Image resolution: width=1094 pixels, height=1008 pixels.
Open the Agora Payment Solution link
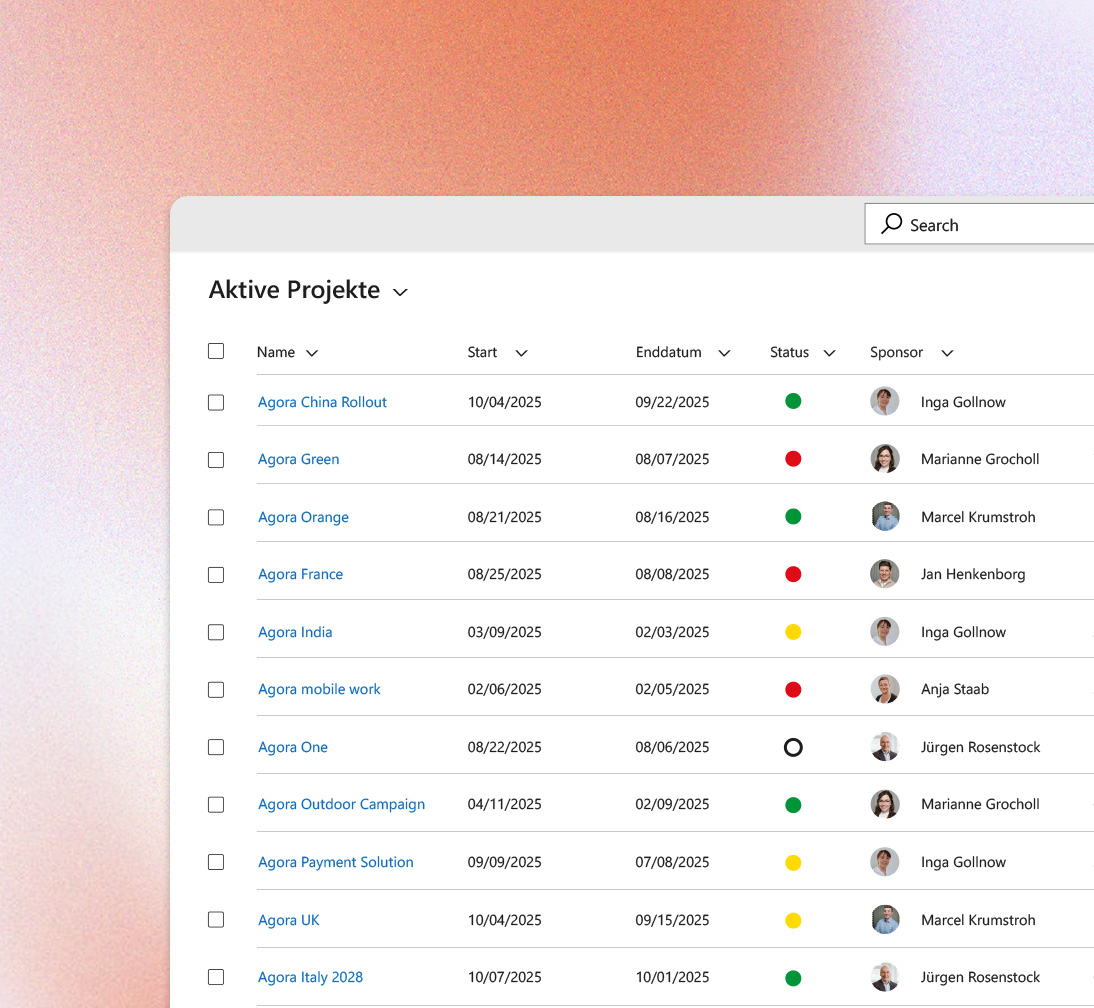(x=336, y=862)
